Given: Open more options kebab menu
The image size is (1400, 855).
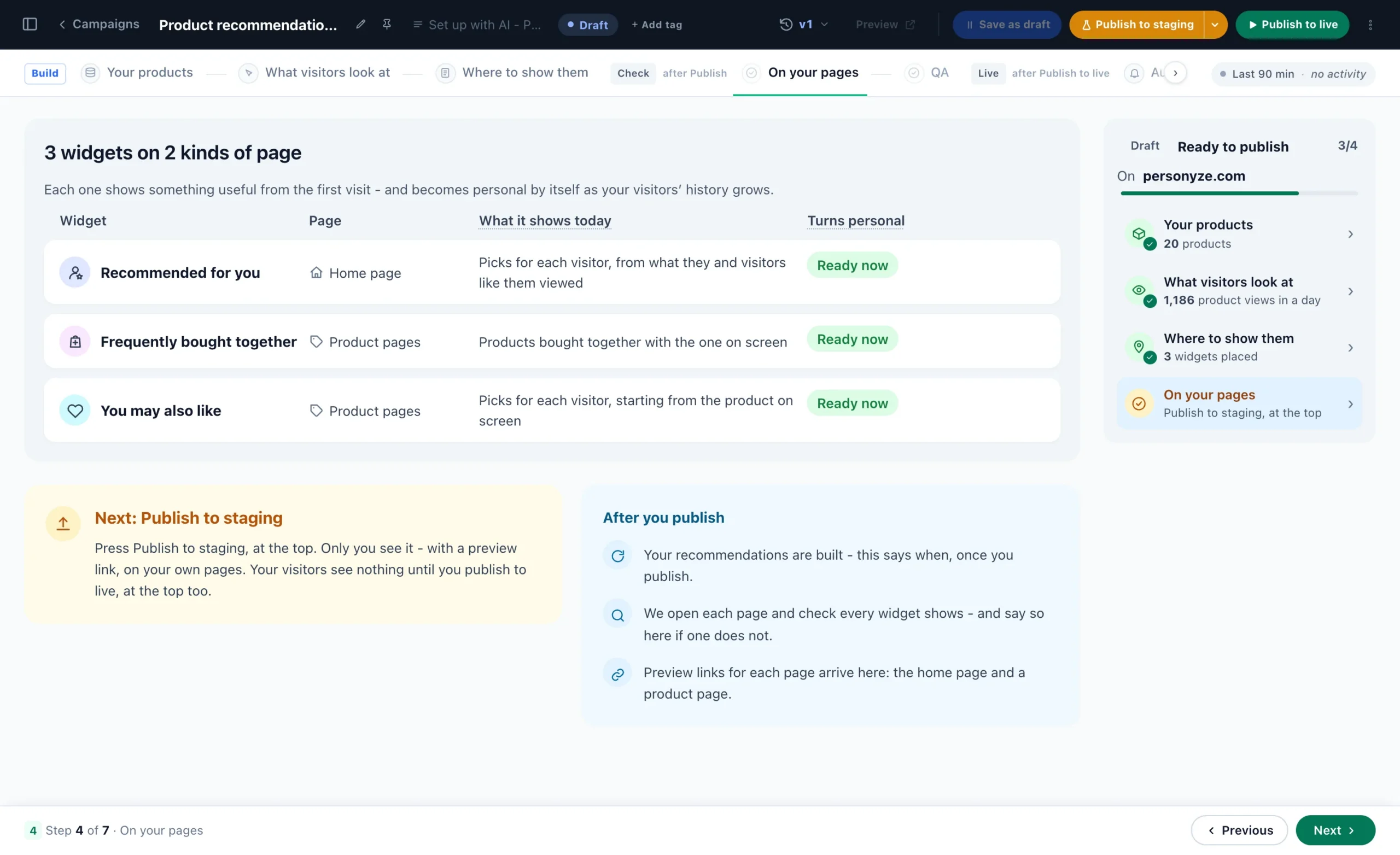Looking at the screenshot, I should coord(1370,25).
